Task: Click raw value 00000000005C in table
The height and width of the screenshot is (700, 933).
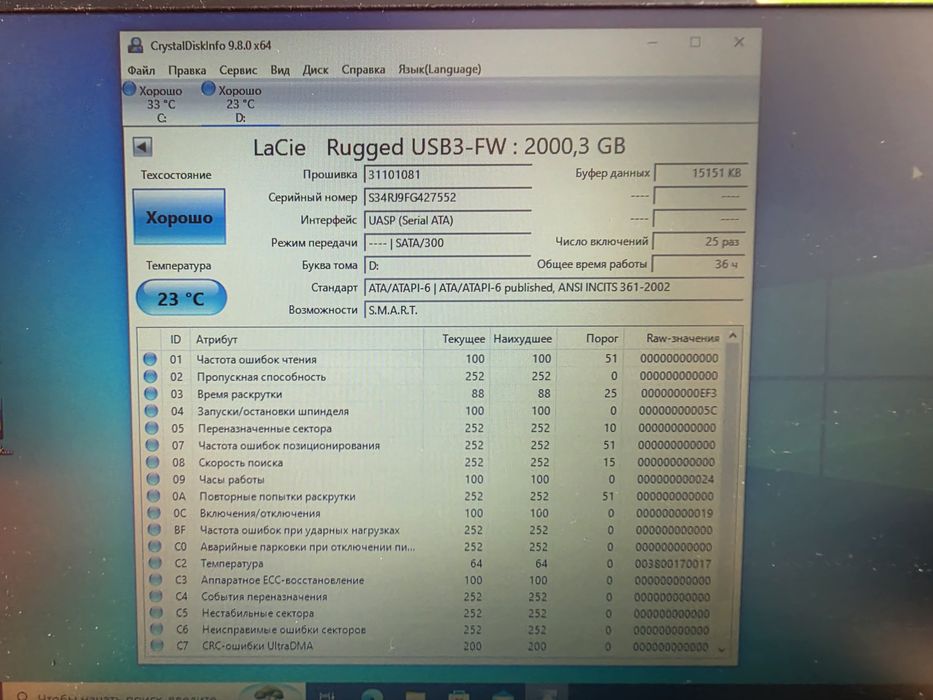Action: pos(678,411)
